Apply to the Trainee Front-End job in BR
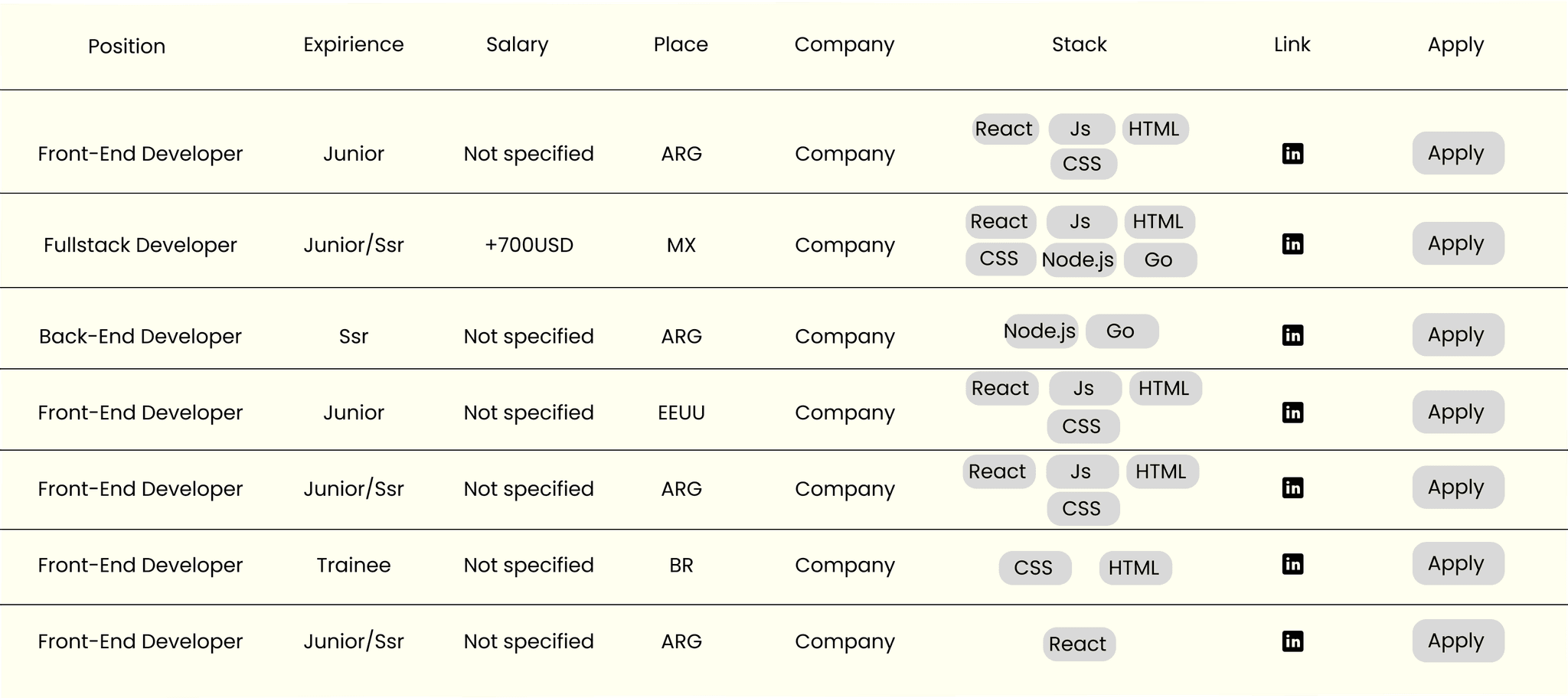Viewport: 1568px width, 698px height. 1458,563
